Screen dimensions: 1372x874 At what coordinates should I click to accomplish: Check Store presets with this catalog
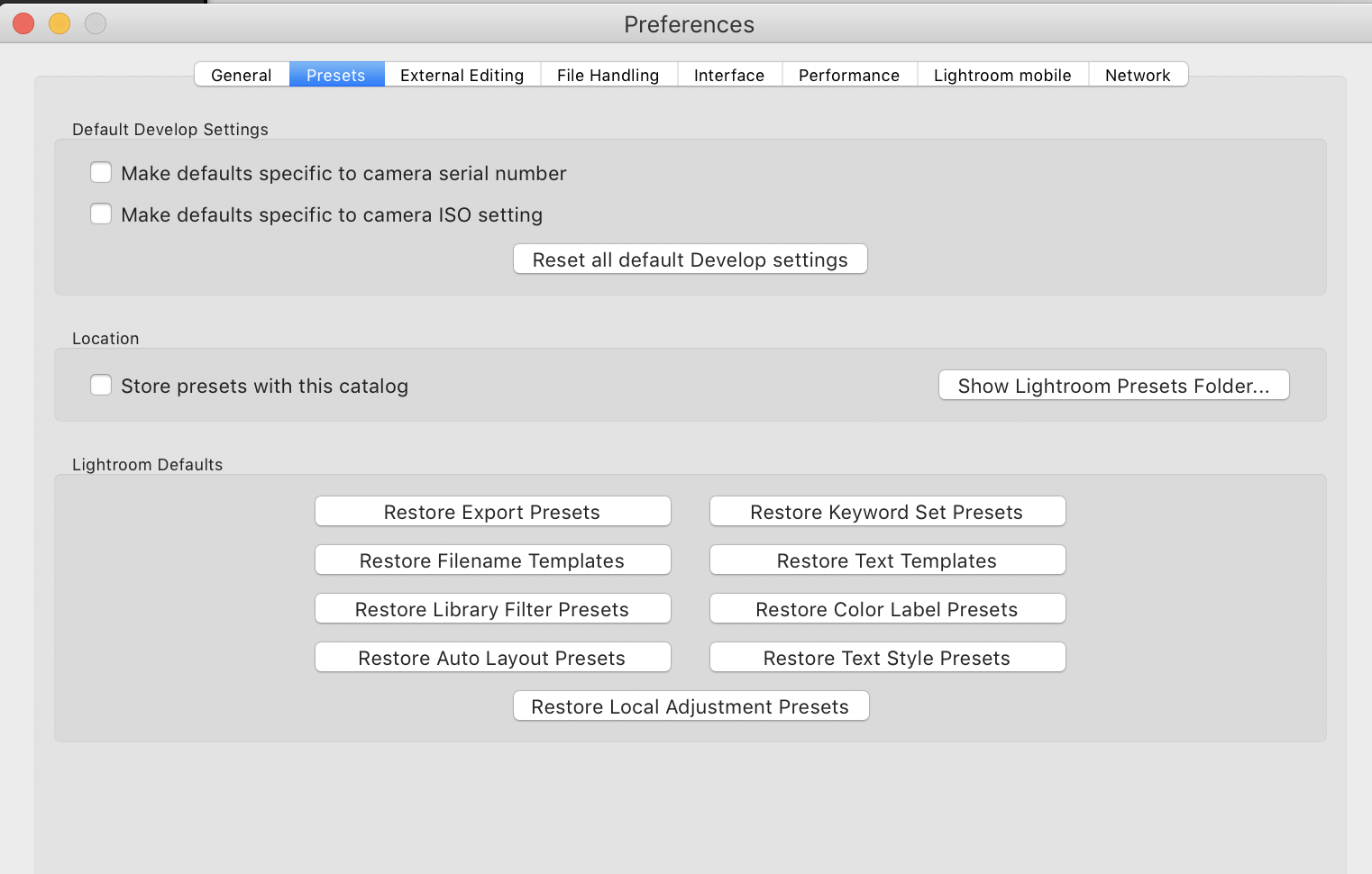101,385
